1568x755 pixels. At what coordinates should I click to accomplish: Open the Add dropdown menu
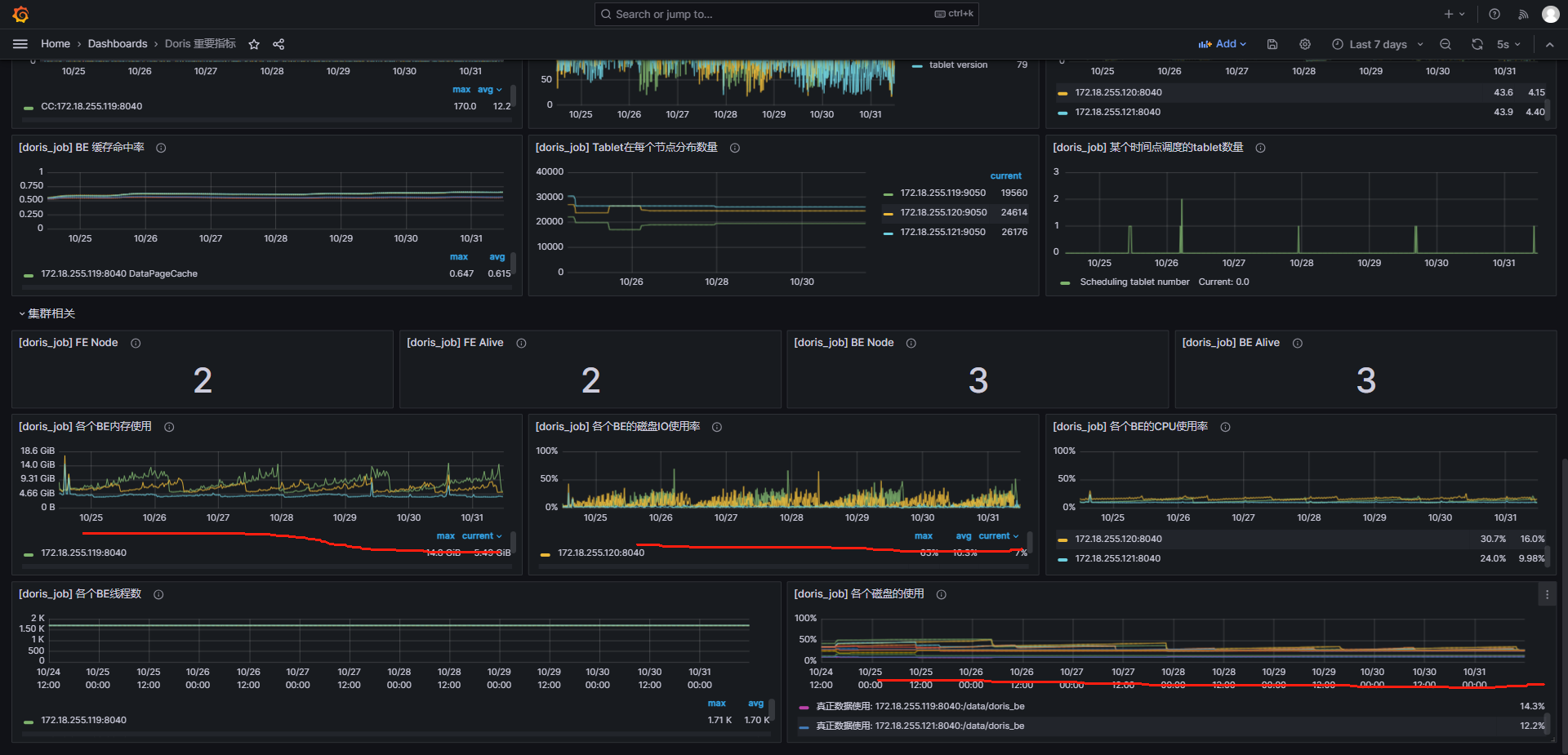point(1223,44)
